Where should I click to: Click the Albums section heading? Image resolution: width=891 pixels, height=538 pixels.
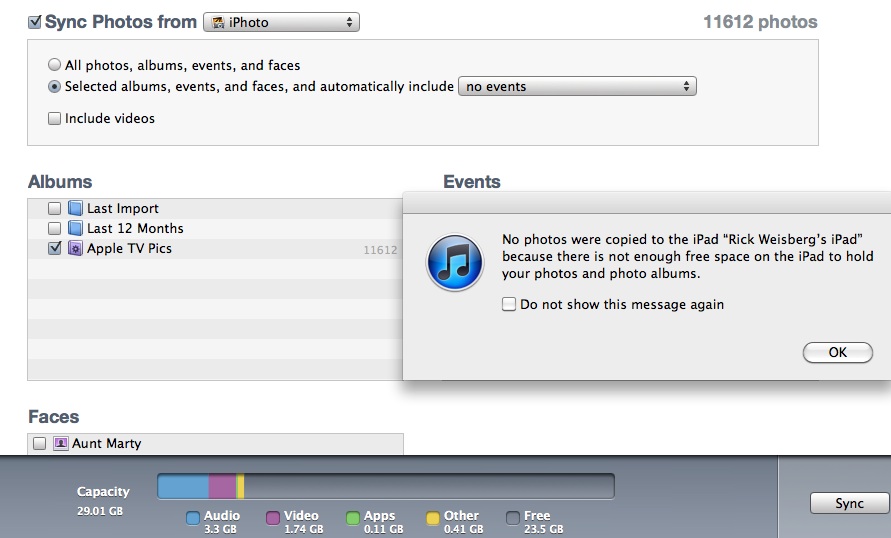(x=60, y=182)
